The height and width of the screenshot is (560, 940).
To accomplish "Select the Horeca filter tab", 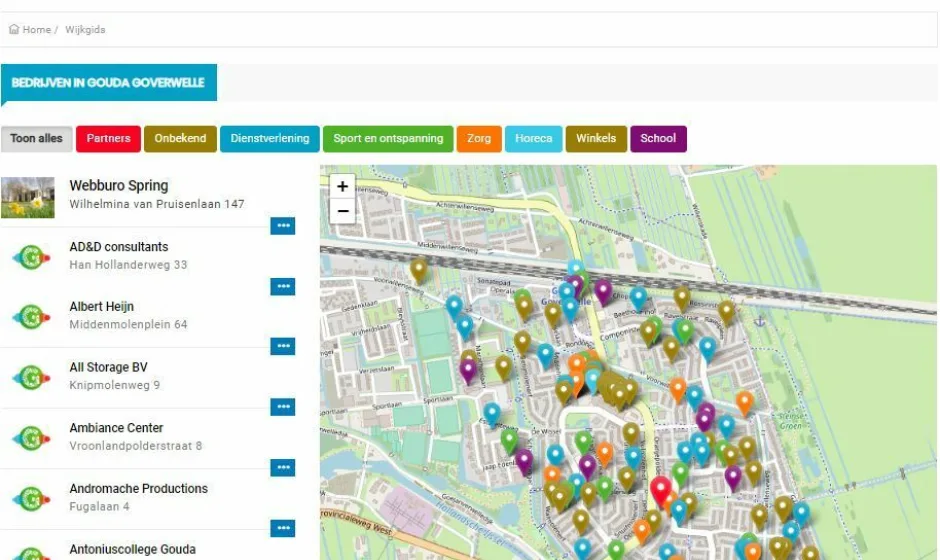I will (533, 139).
